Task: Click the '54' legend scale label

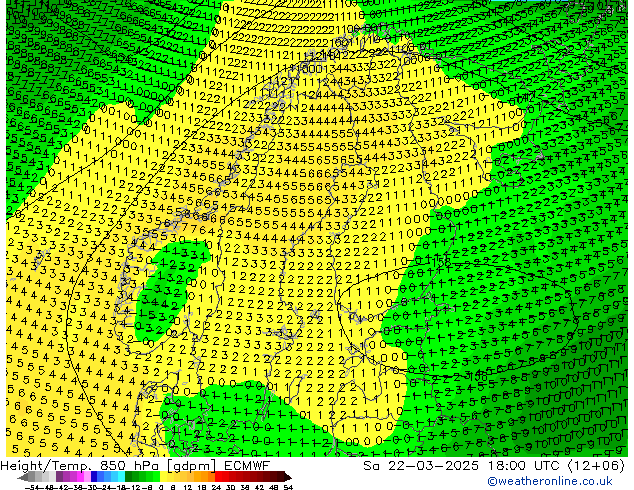Action: coord(288,487)
